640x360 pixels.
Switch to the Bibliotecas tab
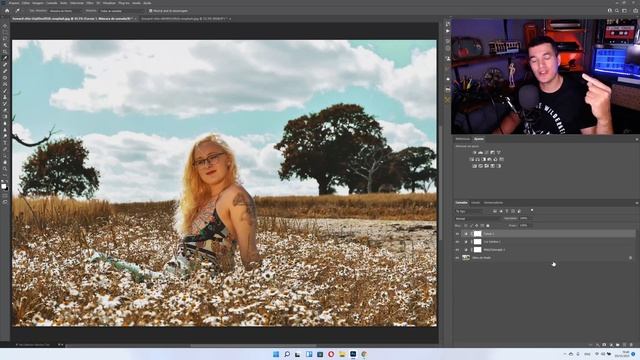coord(462,139)
